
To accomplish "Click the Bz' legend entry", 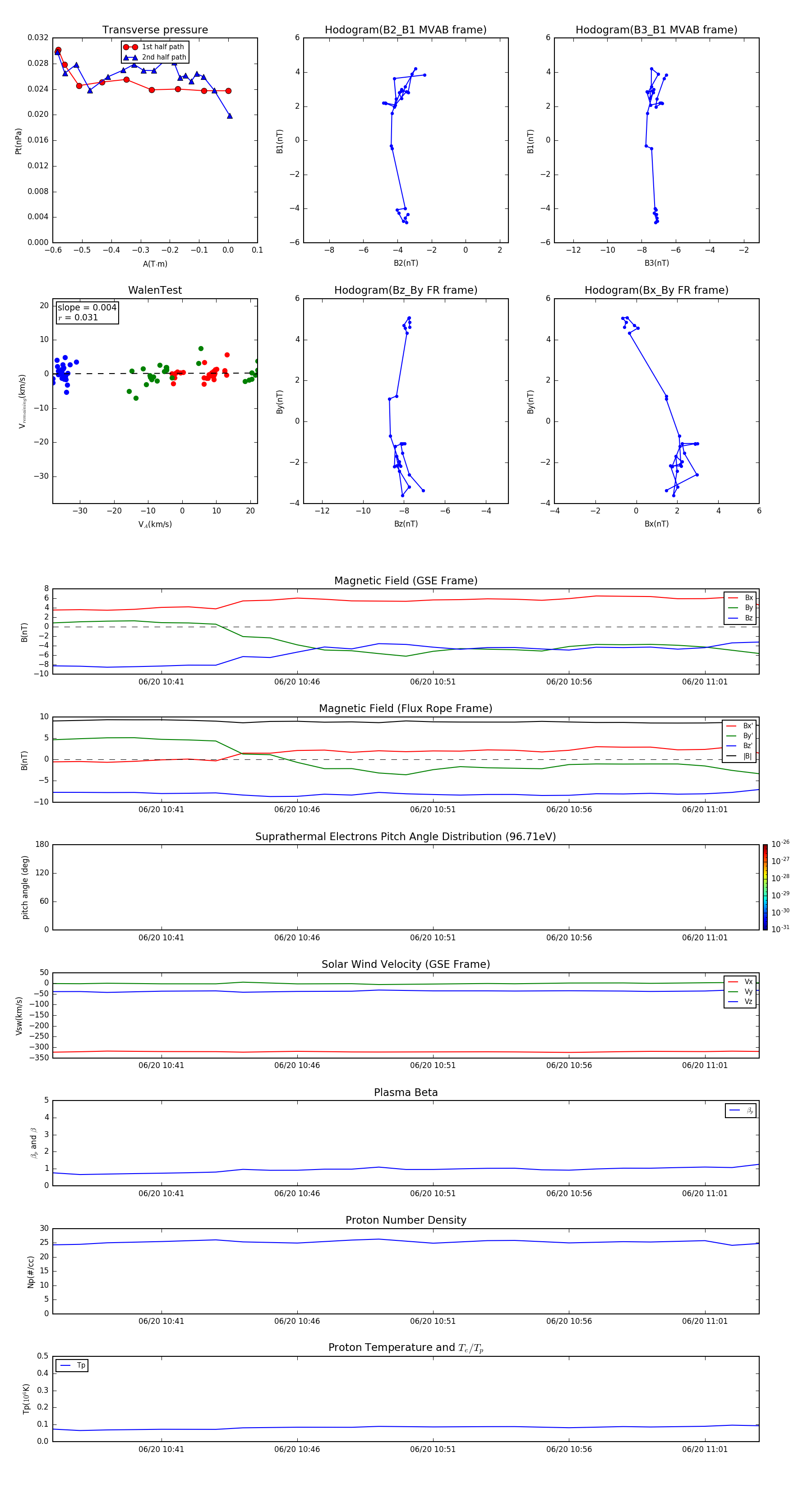I will point(740,746).
